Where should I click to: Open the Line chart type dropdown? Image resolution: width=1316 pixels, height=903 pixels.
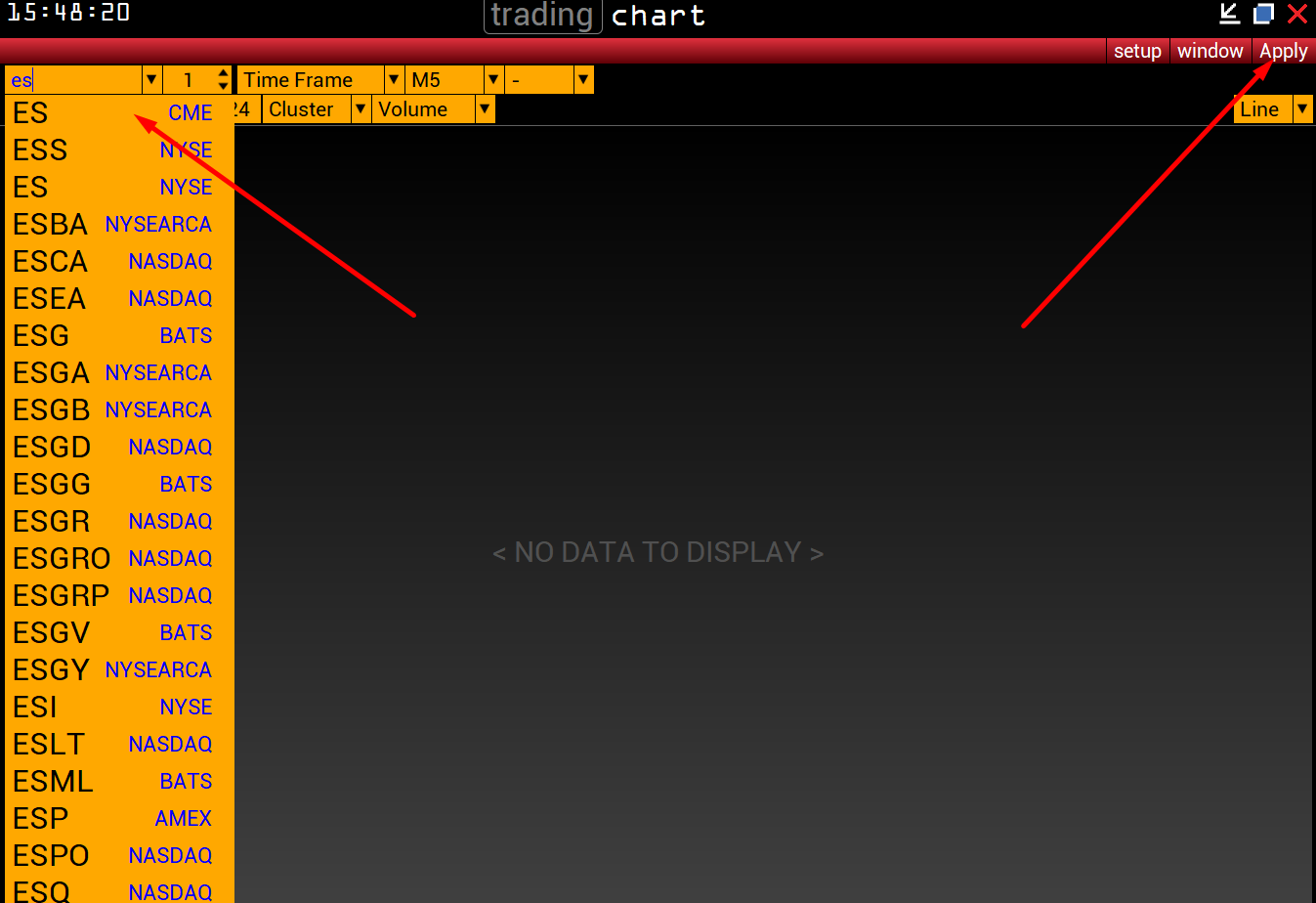coord(1302,109)
